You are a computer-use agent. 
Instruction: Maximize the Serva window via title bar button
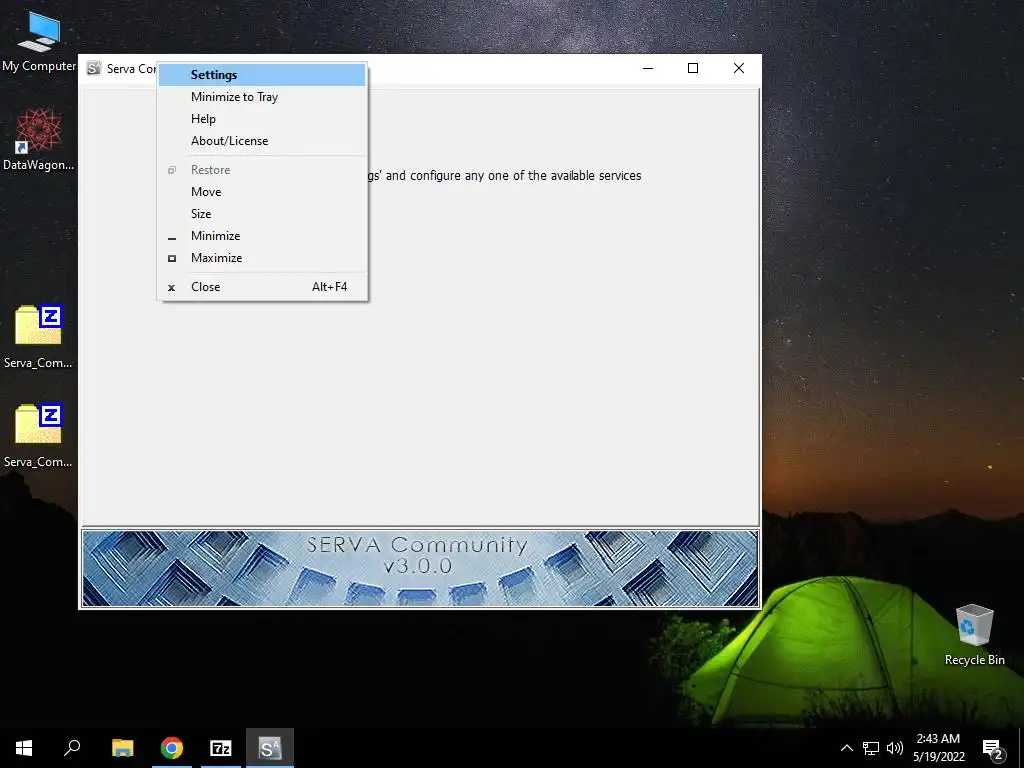pyautogui.click(x=693, y=68)
